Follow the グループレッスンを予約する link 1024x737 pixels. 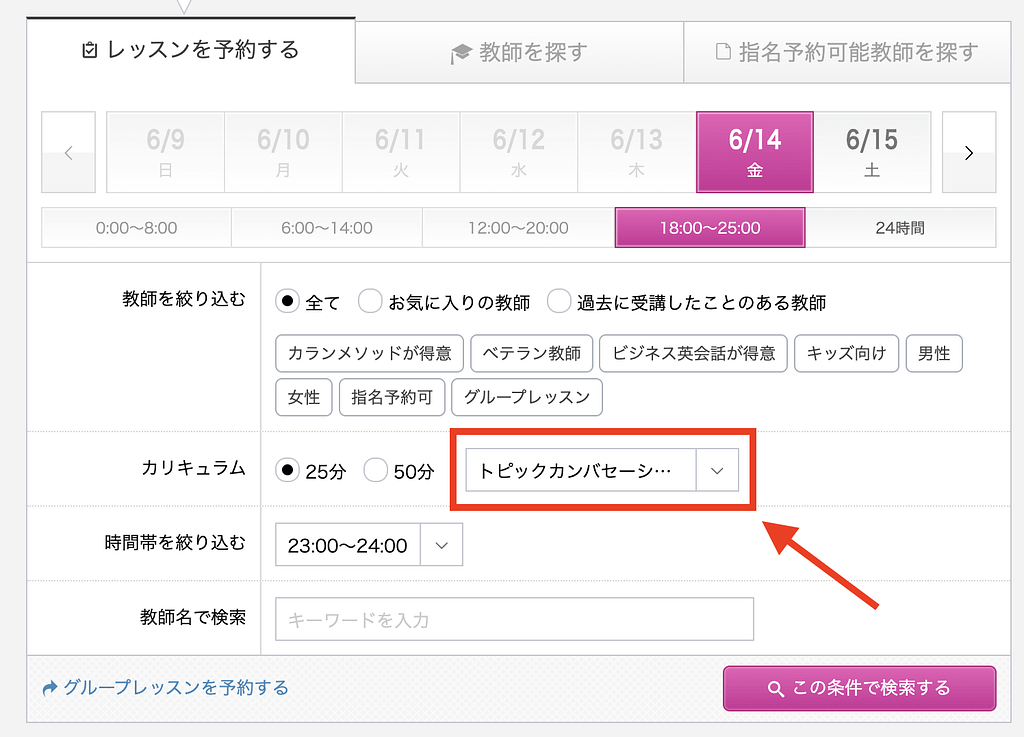pyautogui.click(x=166, y=688)
